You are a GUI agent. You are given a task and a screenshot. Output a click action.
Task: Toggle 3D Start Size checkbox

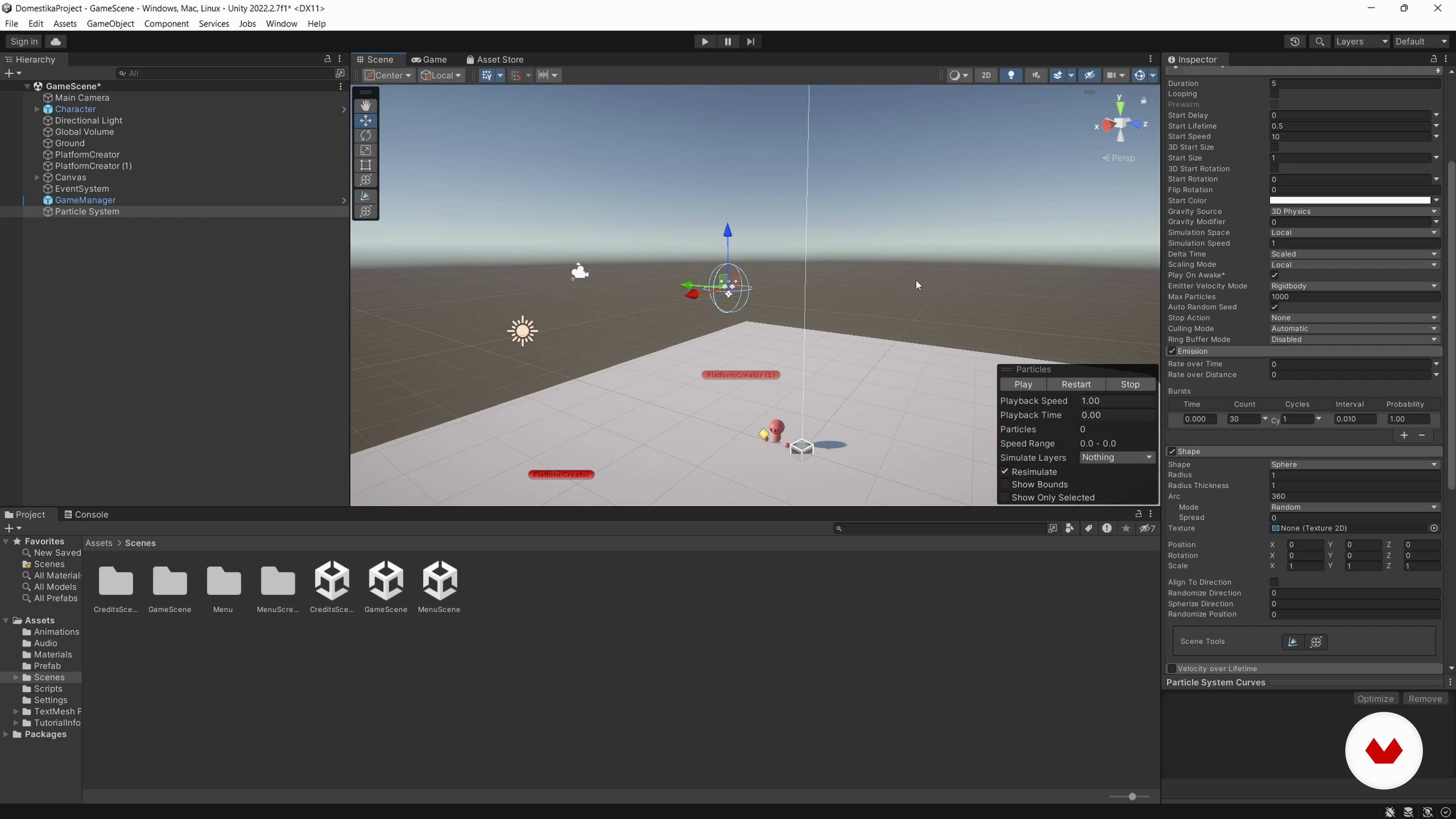tap(1274, 147)
